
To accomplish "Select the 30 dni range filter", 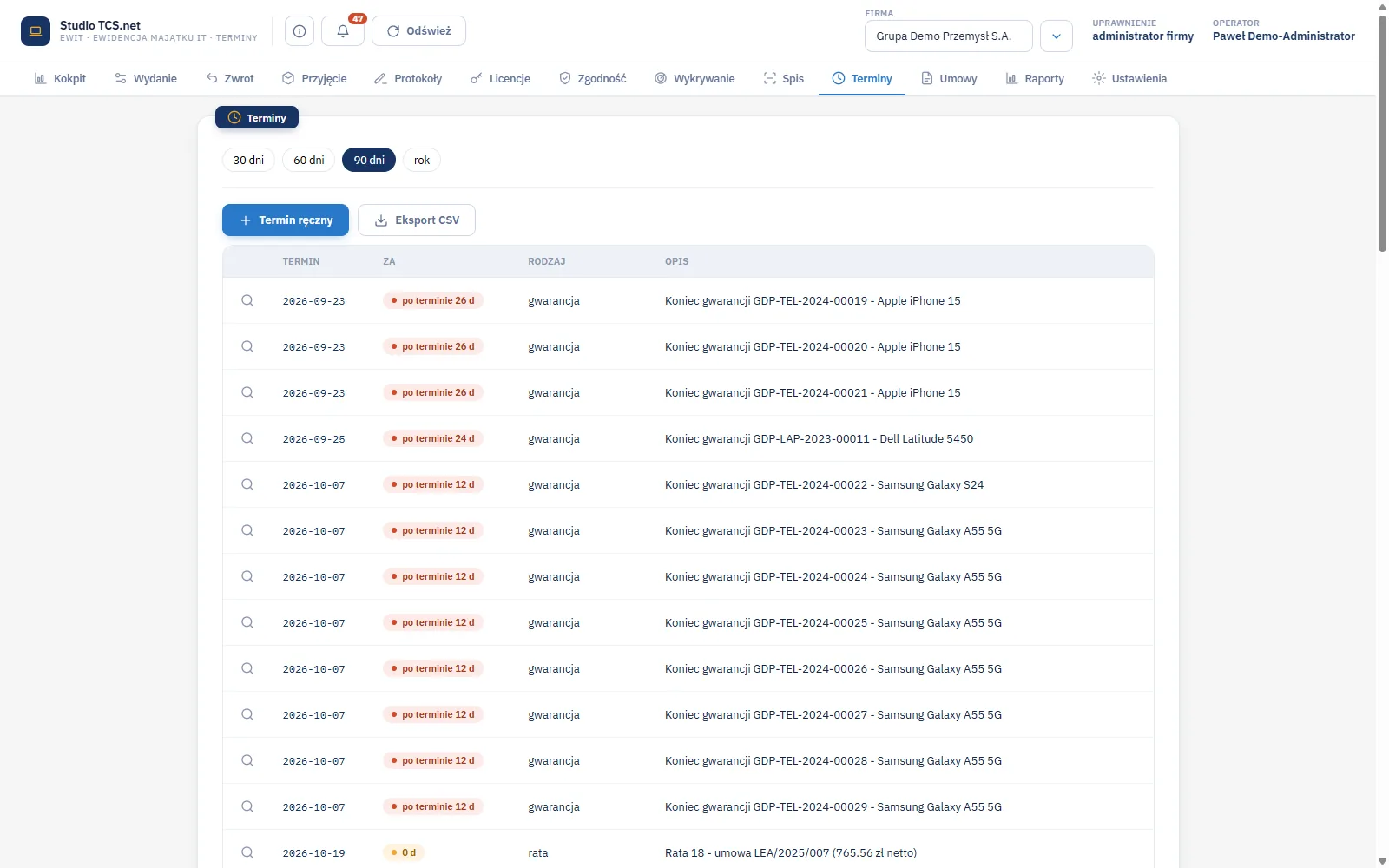I will pyautogui.click(x=248, y=160).
